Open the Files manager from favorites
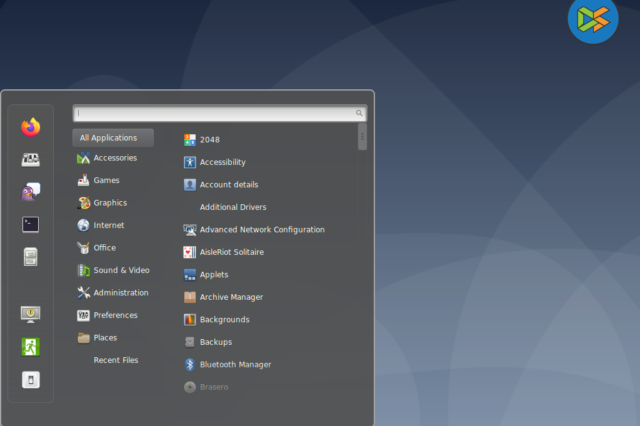The width and height of the screenshot is (640, 426). coord(30,256)
